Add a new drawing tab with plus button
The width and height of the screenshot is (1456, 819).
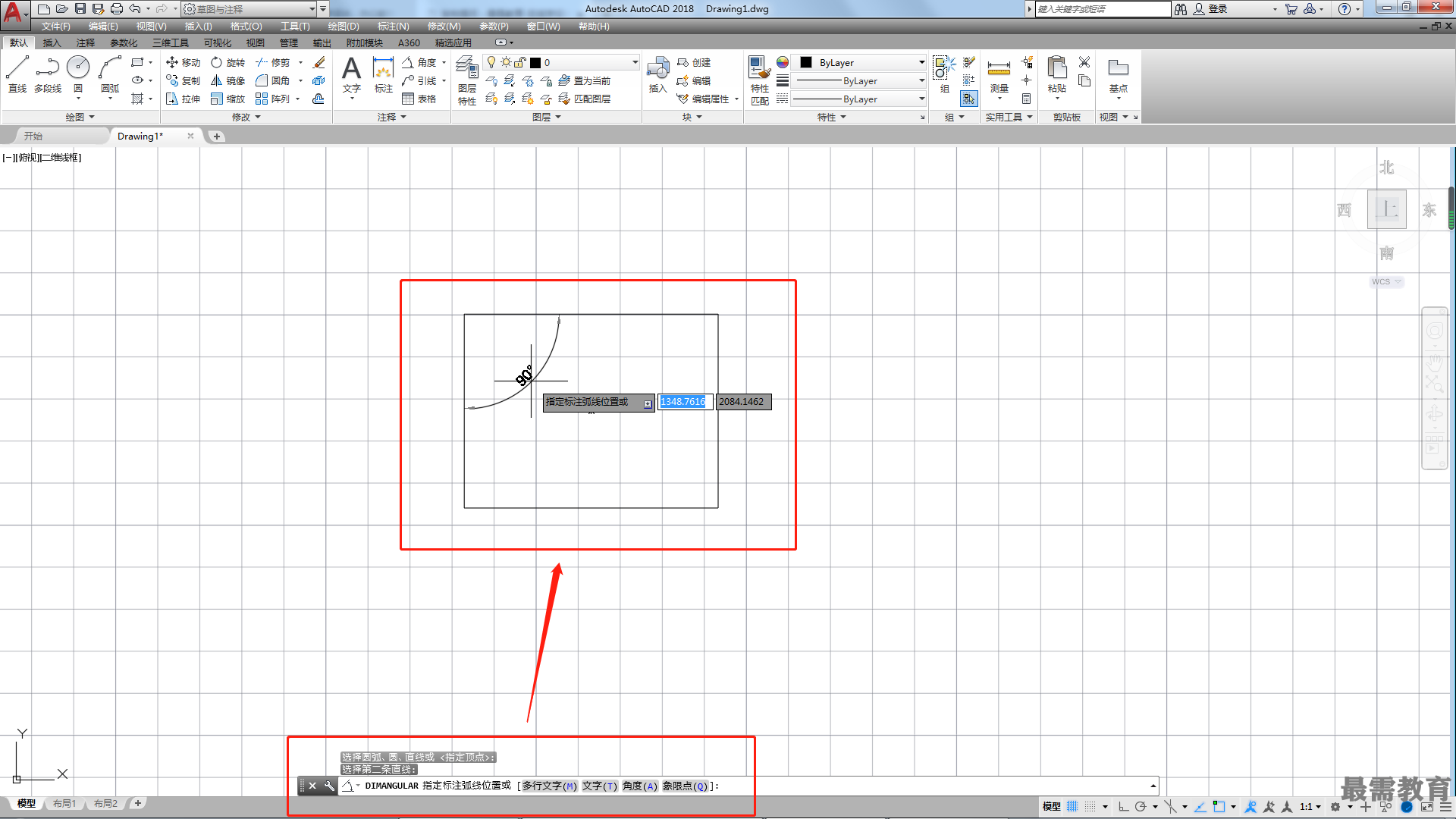point(217,136)
